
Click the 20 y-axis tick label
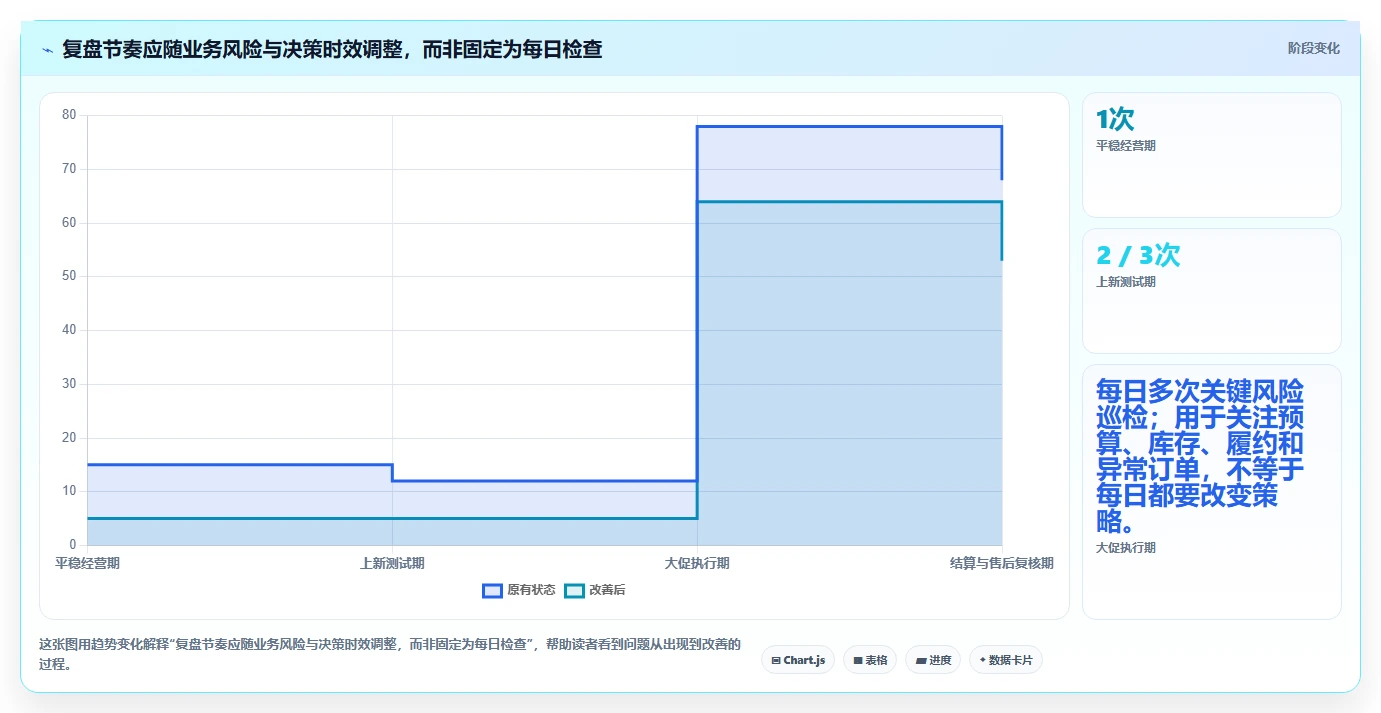click(x=70, y=438)
